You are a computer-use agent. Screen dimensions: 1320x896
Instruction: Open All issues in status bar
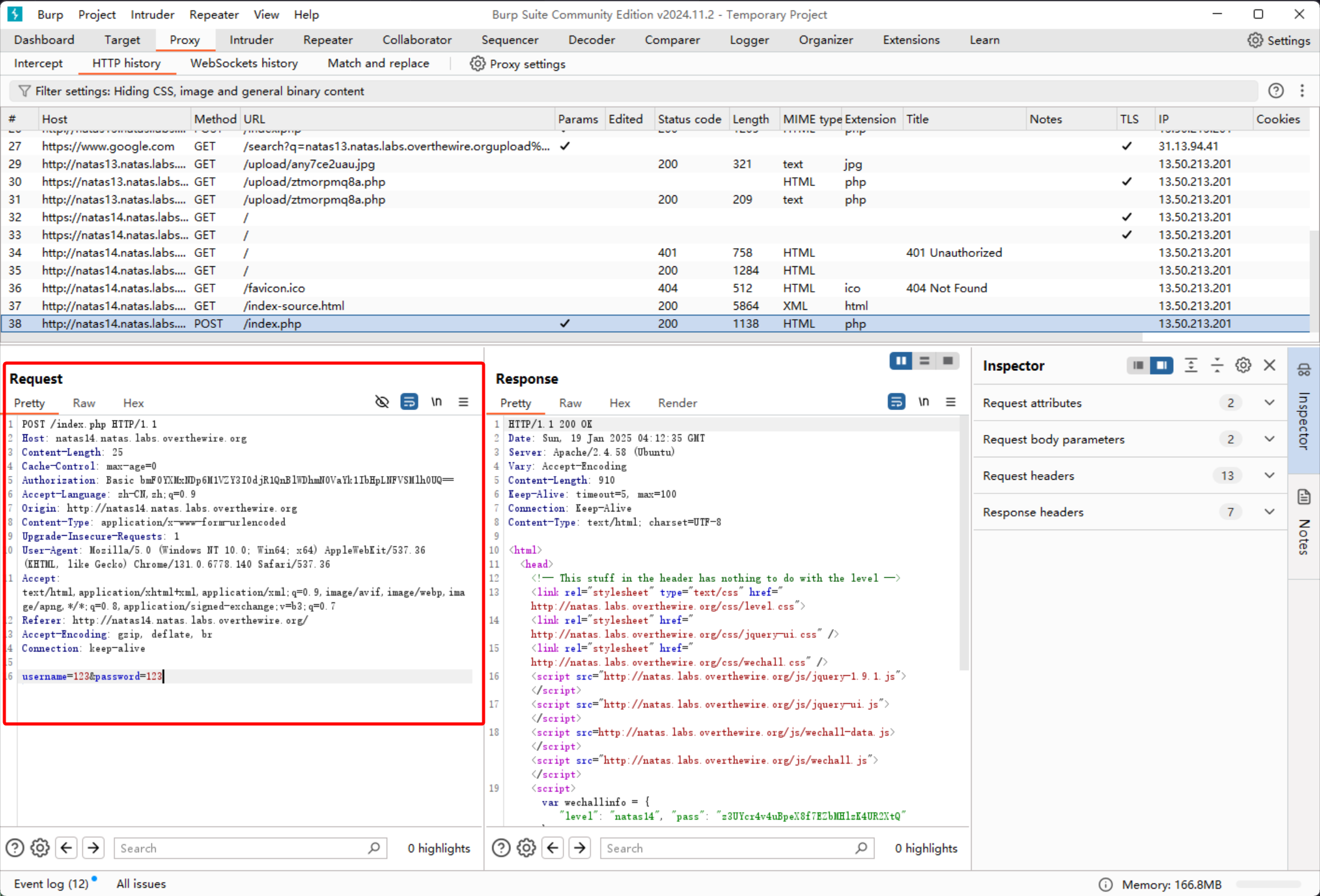coord(141,884)
